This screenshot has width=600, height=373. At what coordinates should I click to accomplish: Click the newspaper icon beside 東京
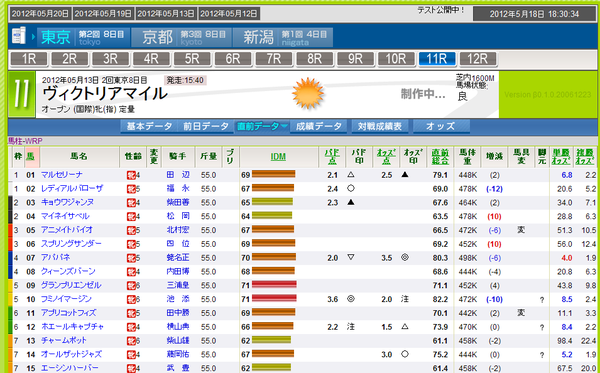point(18,36)
